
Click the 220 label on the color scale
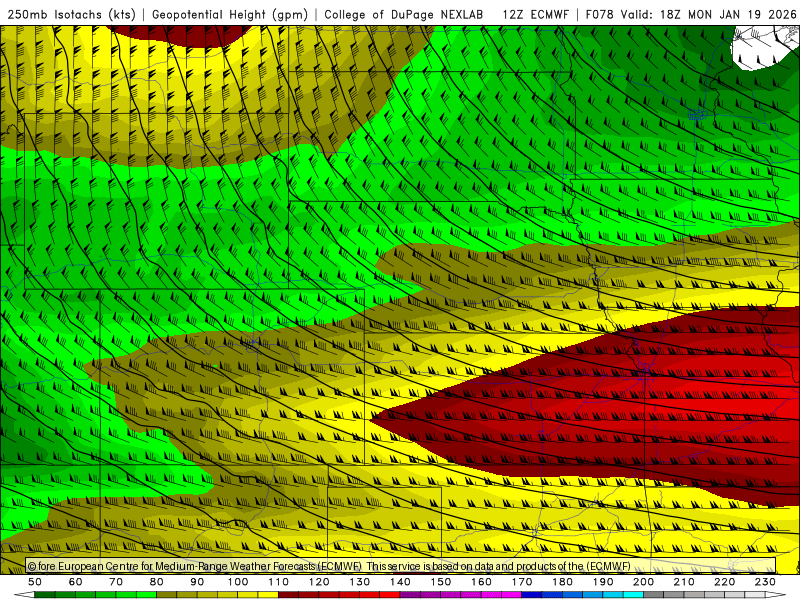click(x=725, y=582)
